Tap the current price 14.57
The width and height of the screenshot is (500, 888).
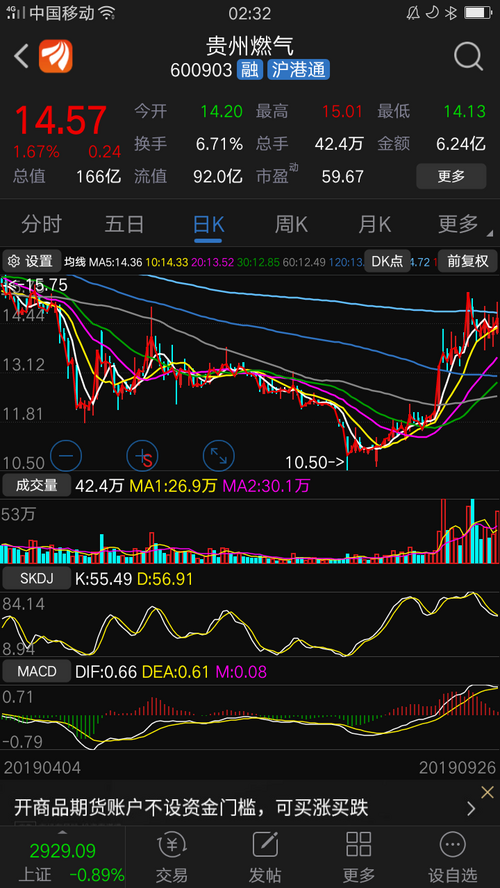pyautogui.click(x=61, y=120)
